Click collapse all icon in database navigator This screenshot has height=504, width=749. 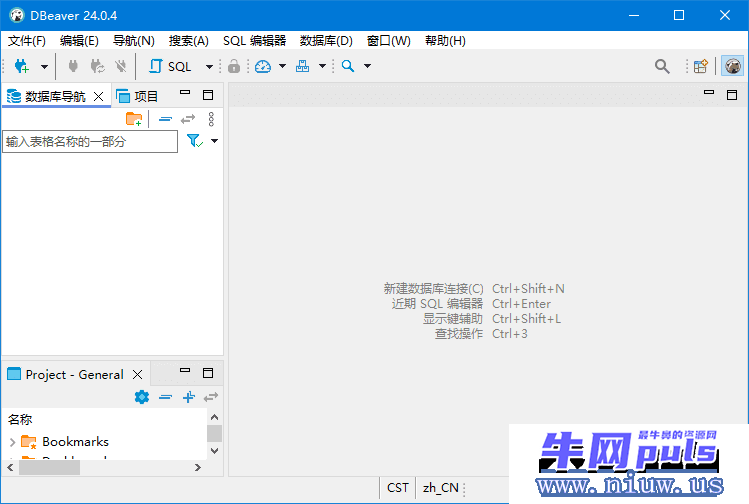tap(165, 119)
